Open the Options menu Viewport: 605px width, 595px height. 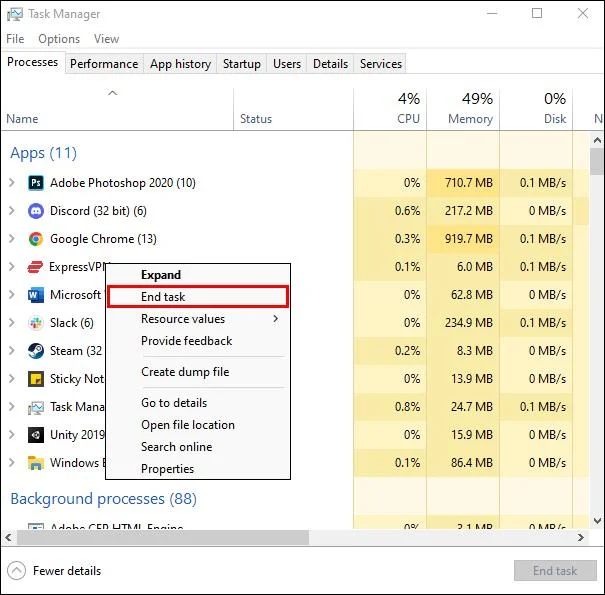tap(59, 39)
